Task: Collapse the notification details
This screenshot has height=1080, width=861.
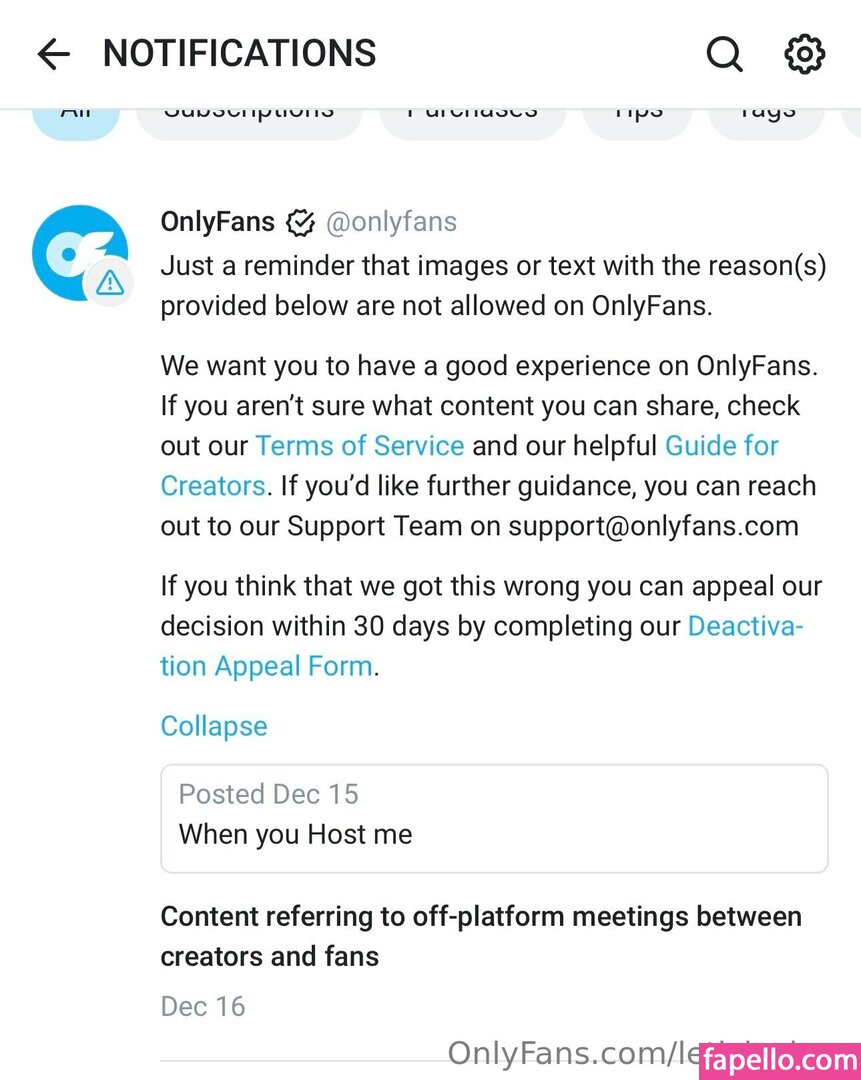Action: pos(214,726)
